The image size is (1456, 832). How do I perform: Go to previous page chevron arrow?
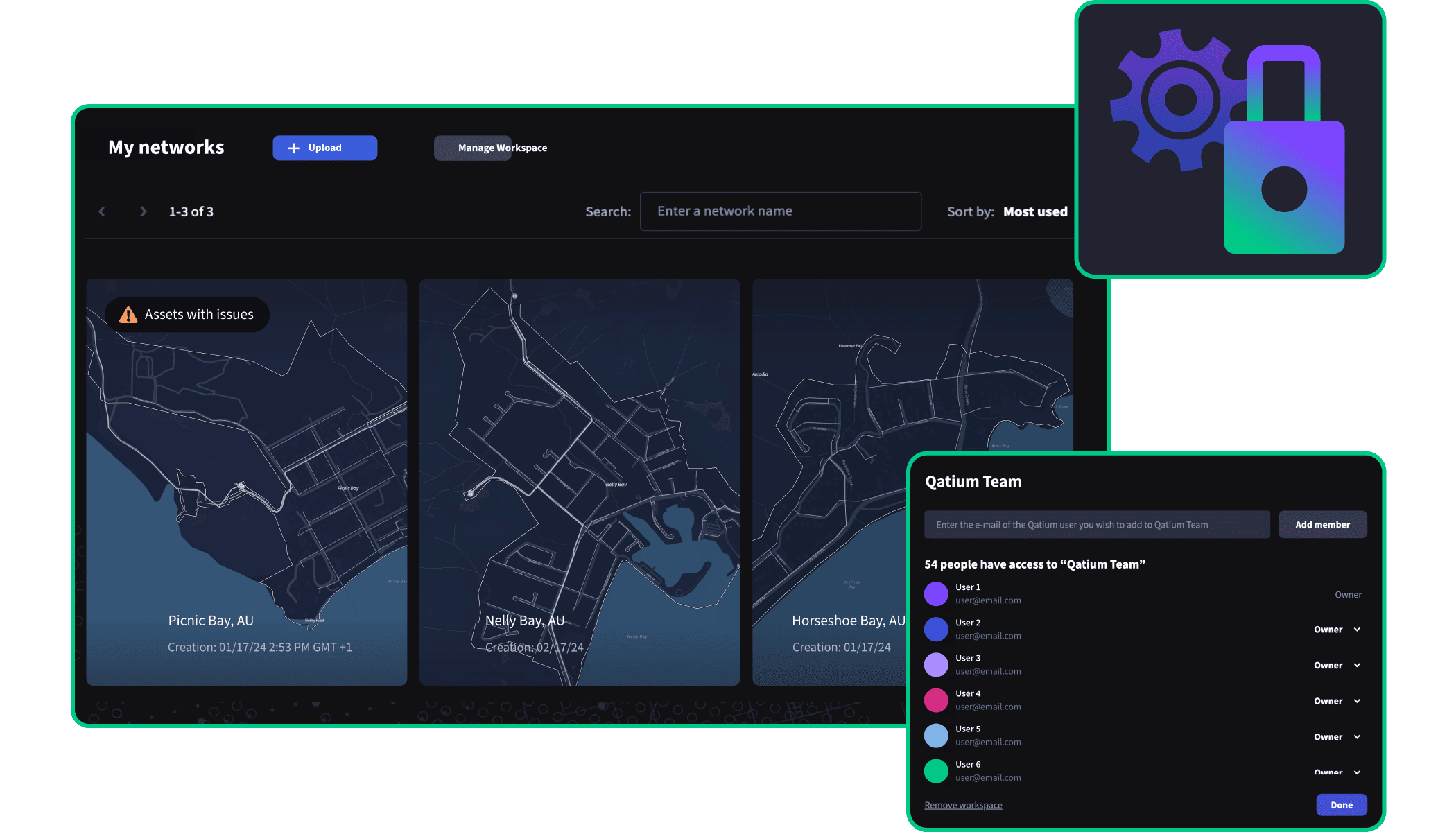pyautogui.click(x=102, y=211)
